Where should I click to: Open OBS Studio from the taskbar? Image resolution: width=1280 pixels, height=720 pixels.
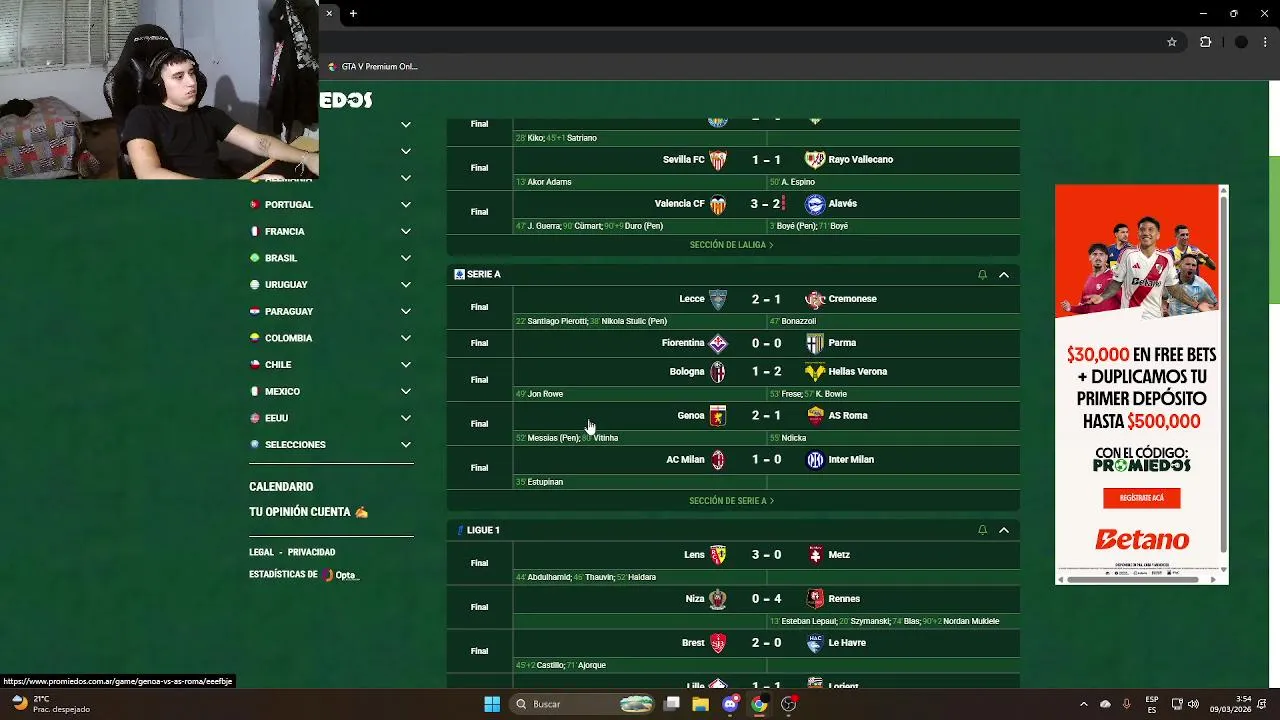pyautogui.click(x=789, y=704)
